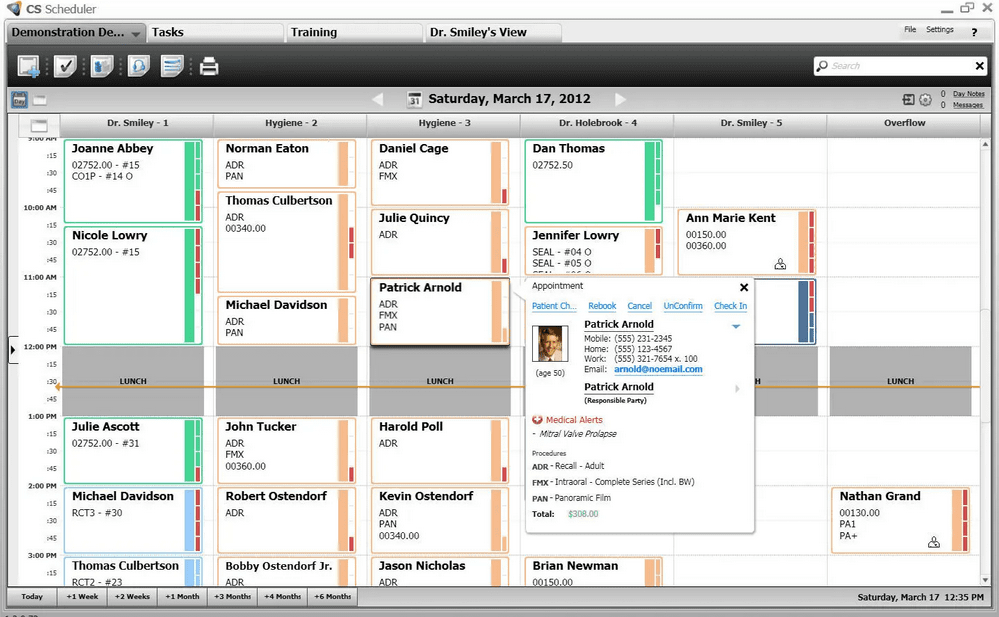The height and width of the screenshot is (617, 999).
Task: Close the Appointment popup
Action: [x=743, y=287]
